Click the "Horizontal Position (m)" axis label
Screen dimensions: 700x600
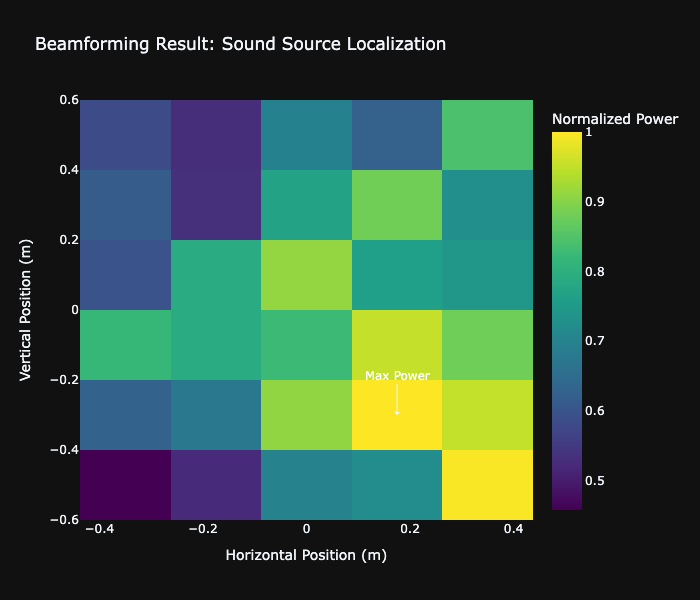[306, 554]
